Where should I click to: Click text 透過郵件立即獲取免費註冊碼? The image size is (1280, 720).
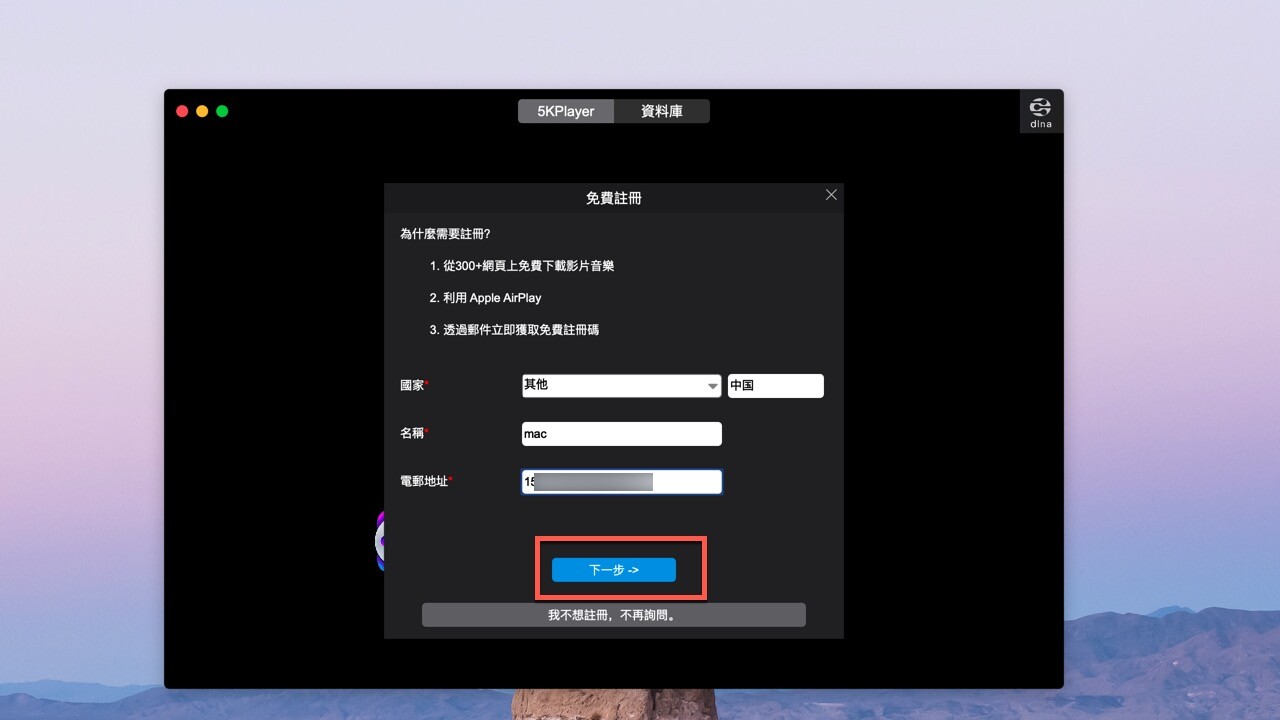click(521, 330)
